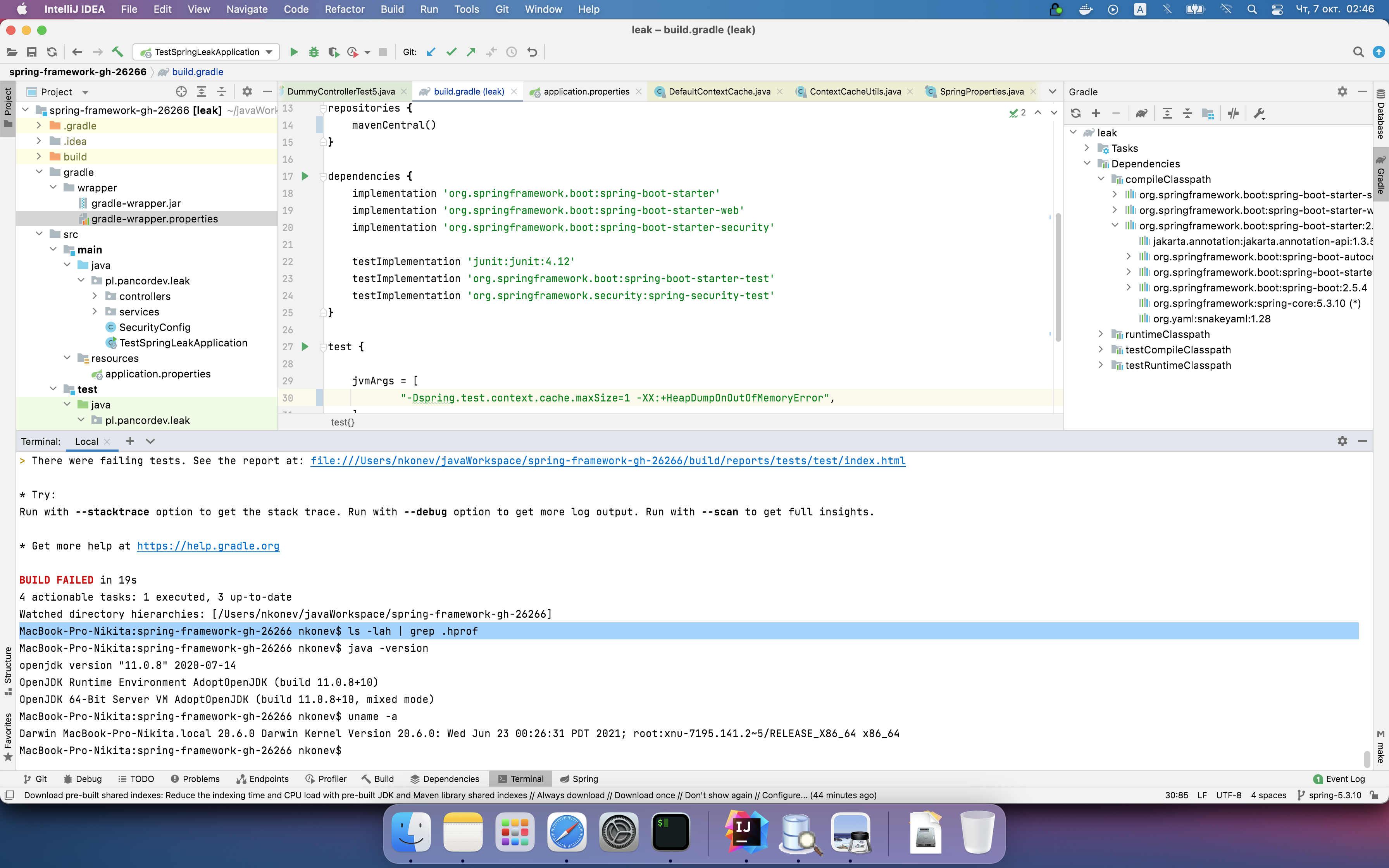The image size is (1389, 868).
Task: Reload all Gradle projects
Action: pos(1075,114)
